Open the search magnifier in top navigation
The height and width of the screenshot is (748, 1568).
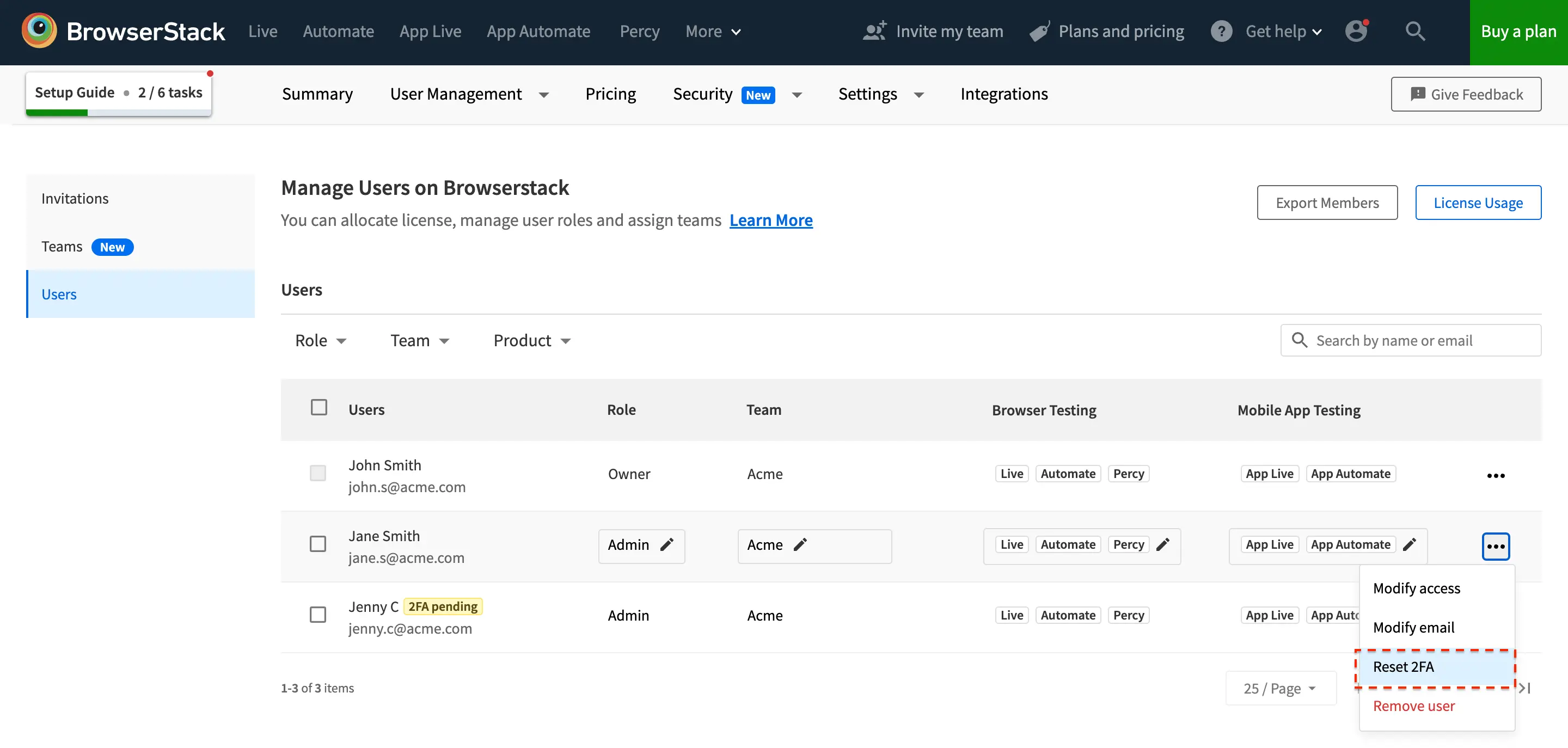[1415, 30]
